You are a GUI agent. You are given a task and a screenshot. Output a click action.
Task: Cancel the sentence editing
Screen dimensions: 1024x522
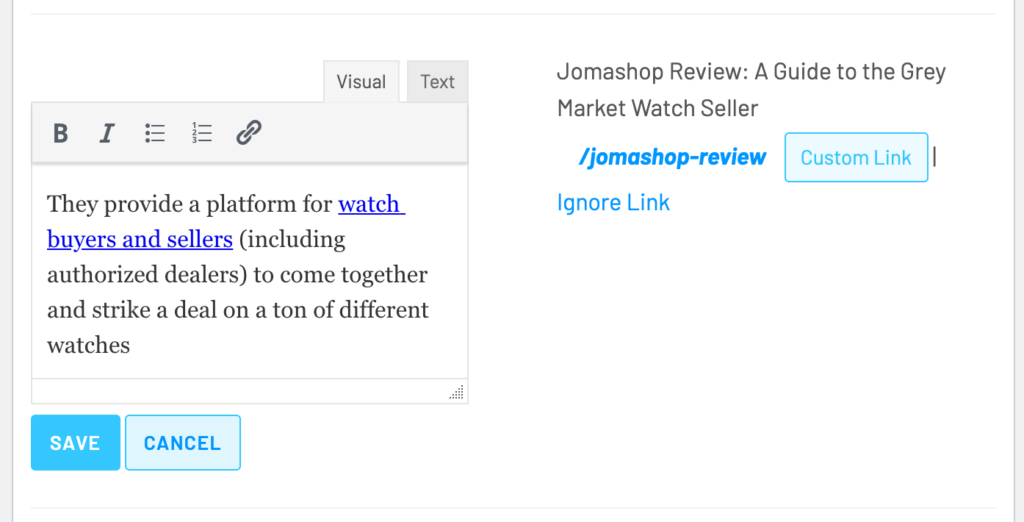[183, 442]
